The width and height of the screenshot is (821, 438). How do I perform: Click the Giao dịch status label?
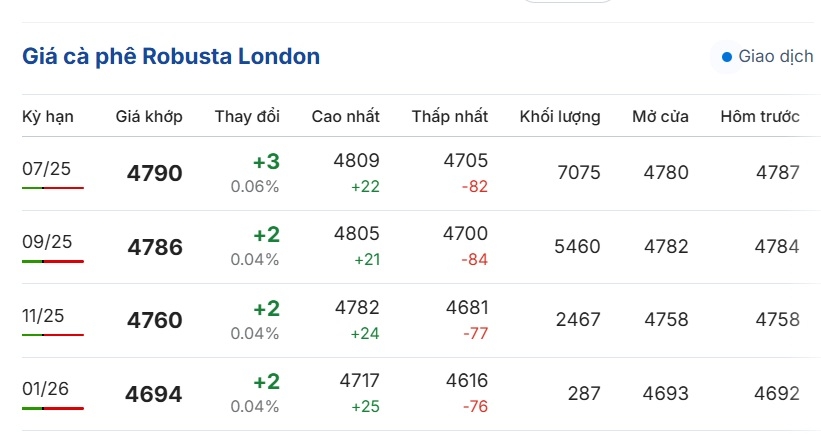pyautogui.click(x=775, y=56)
